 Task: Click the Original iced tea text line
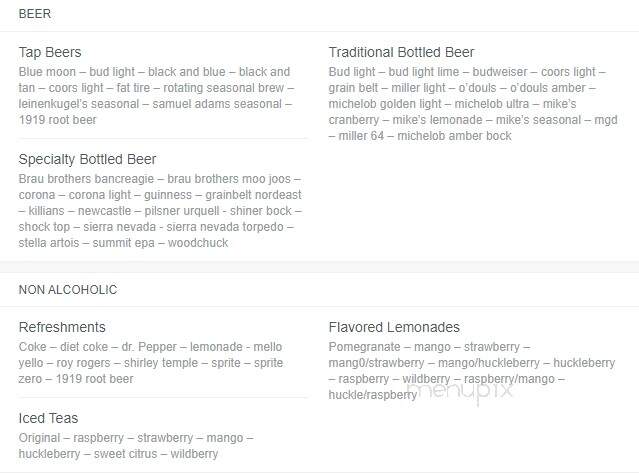click(136, 438)
